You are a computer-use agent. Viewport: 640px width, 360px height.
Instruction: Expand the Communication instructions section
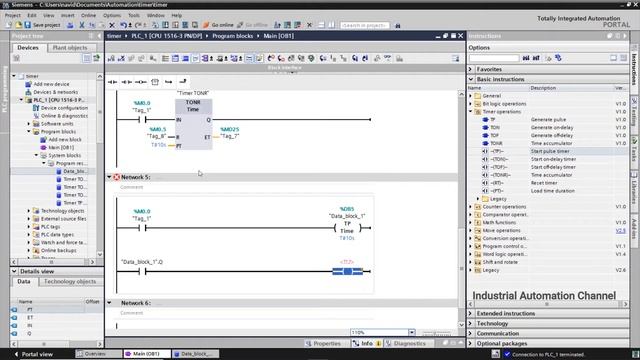[471, 333]
